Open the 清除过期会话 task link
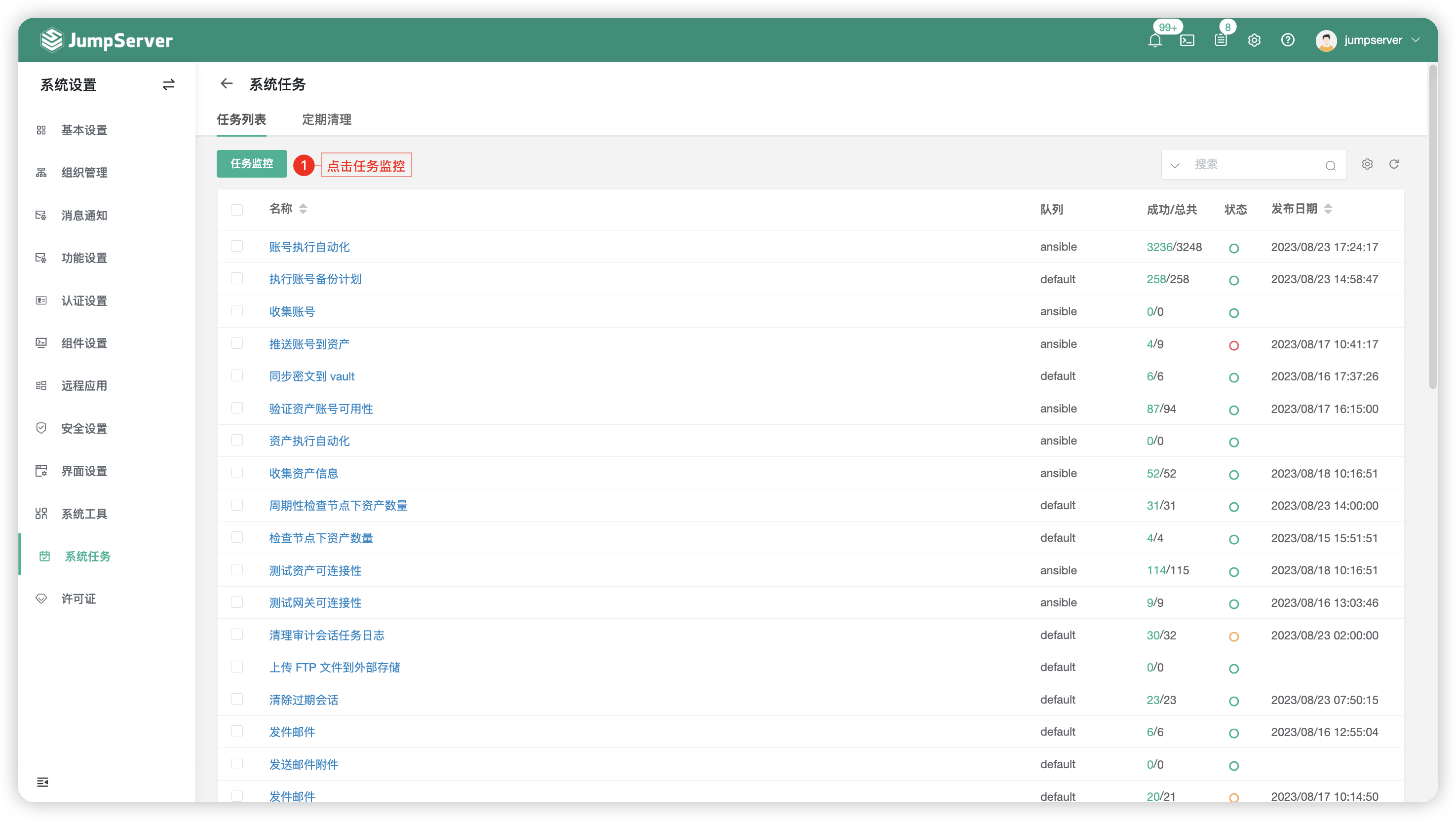 (304, 700)
